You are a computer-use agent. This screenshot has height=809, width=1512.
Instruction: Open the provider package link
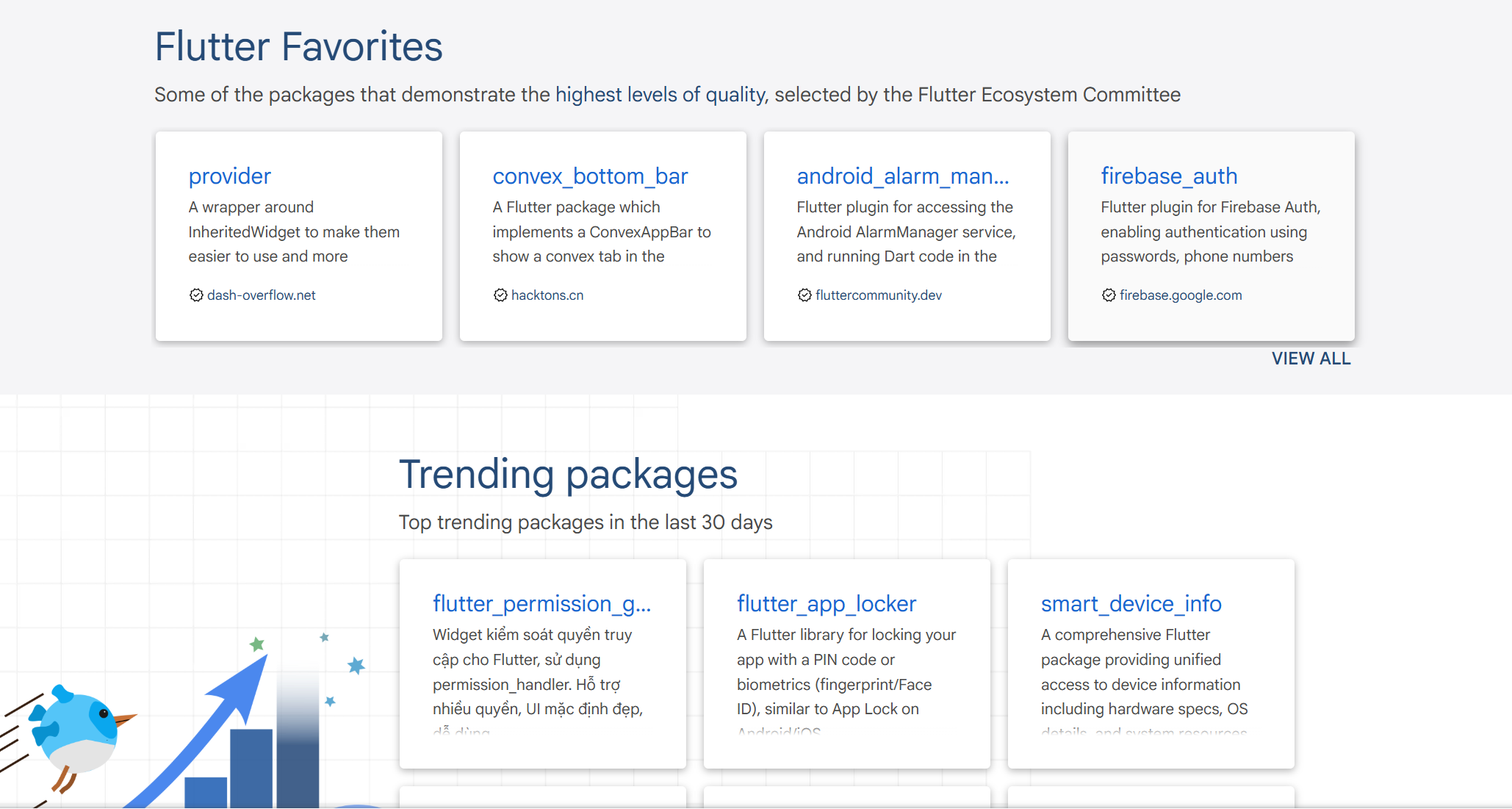(x=229, y=176)
